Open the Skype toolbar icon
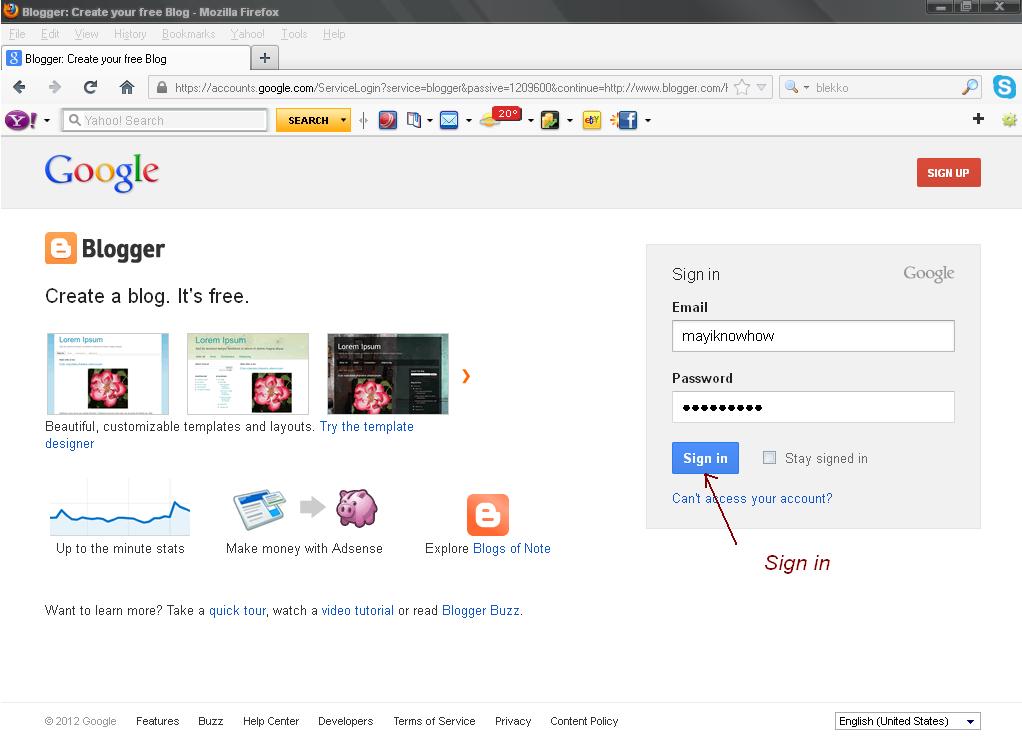 1004,87
